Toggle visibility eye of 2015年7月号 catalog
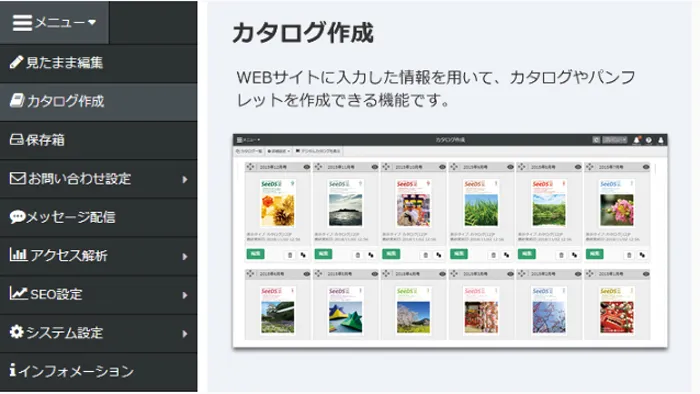 tap(646, 167)
